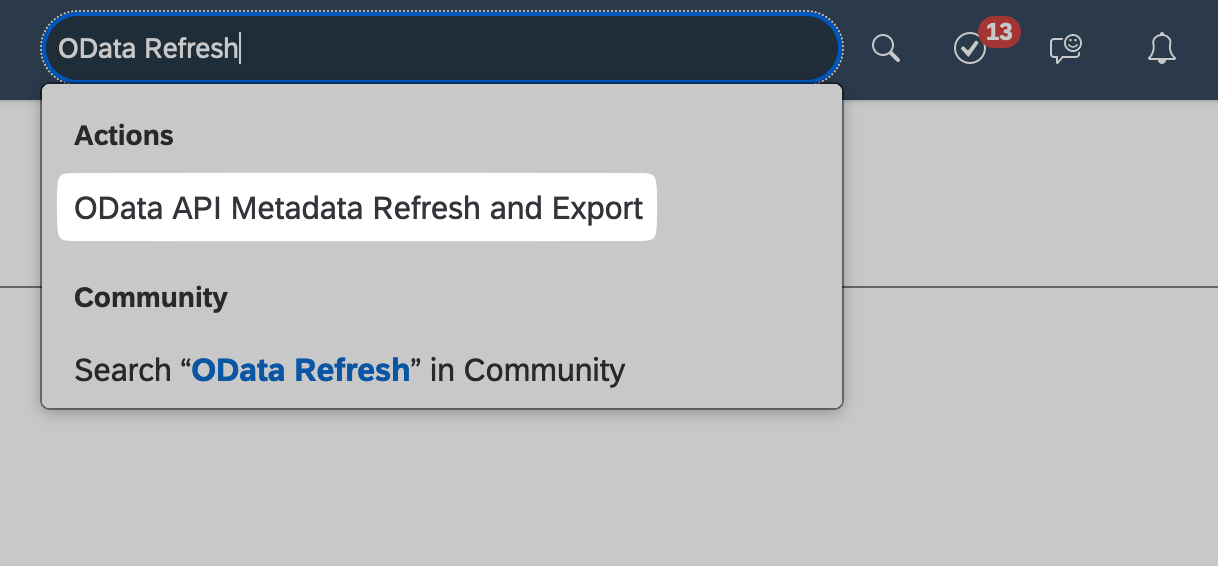This screenshot has height=566, width=1218.
Task: Click the magnifier search icon
Action: 886,48
